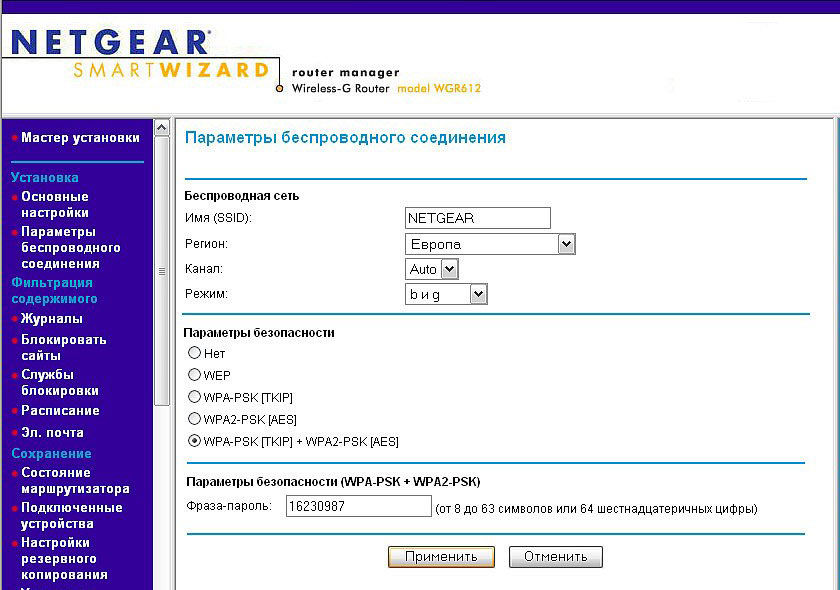The height and width of the screenshot is (590, 840).
Task: Show Подключенные устройства list
Action: [71, 516]
